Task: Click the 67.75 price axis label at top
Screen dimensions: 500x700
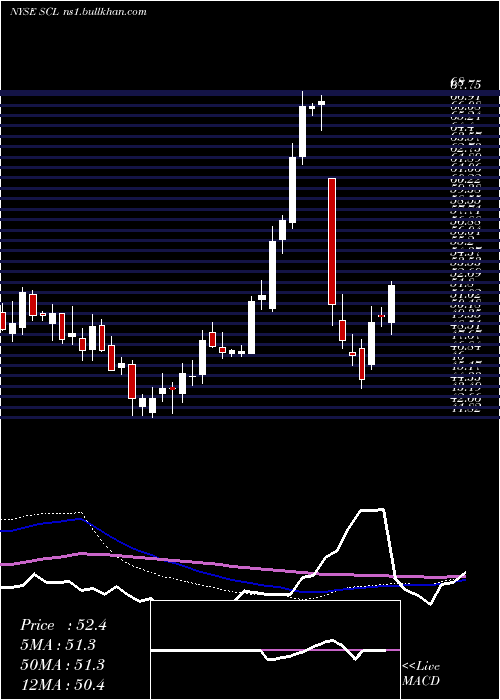Action: (466, 84)
